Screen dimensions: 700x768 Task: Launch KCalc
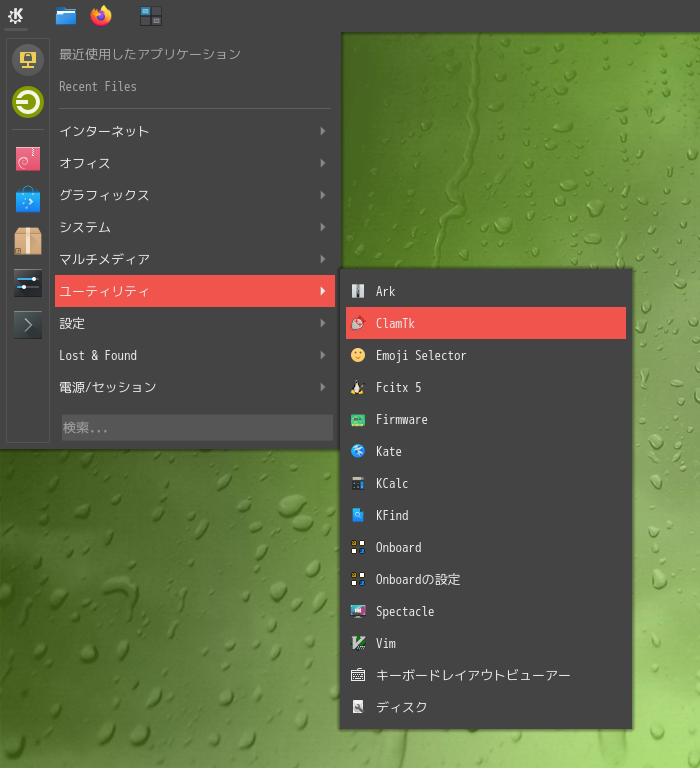(485, 483)
